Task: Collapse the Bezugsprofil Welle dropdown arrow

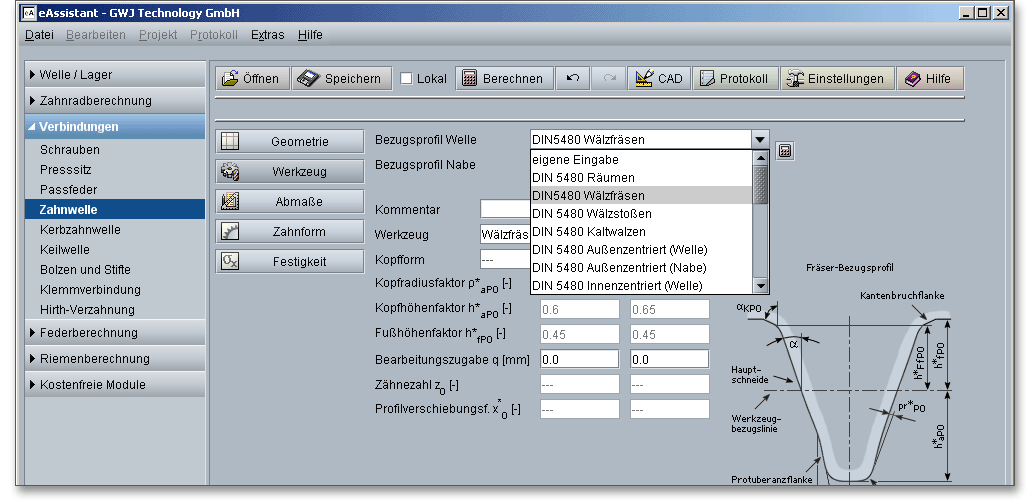Action: coord(760,141)
